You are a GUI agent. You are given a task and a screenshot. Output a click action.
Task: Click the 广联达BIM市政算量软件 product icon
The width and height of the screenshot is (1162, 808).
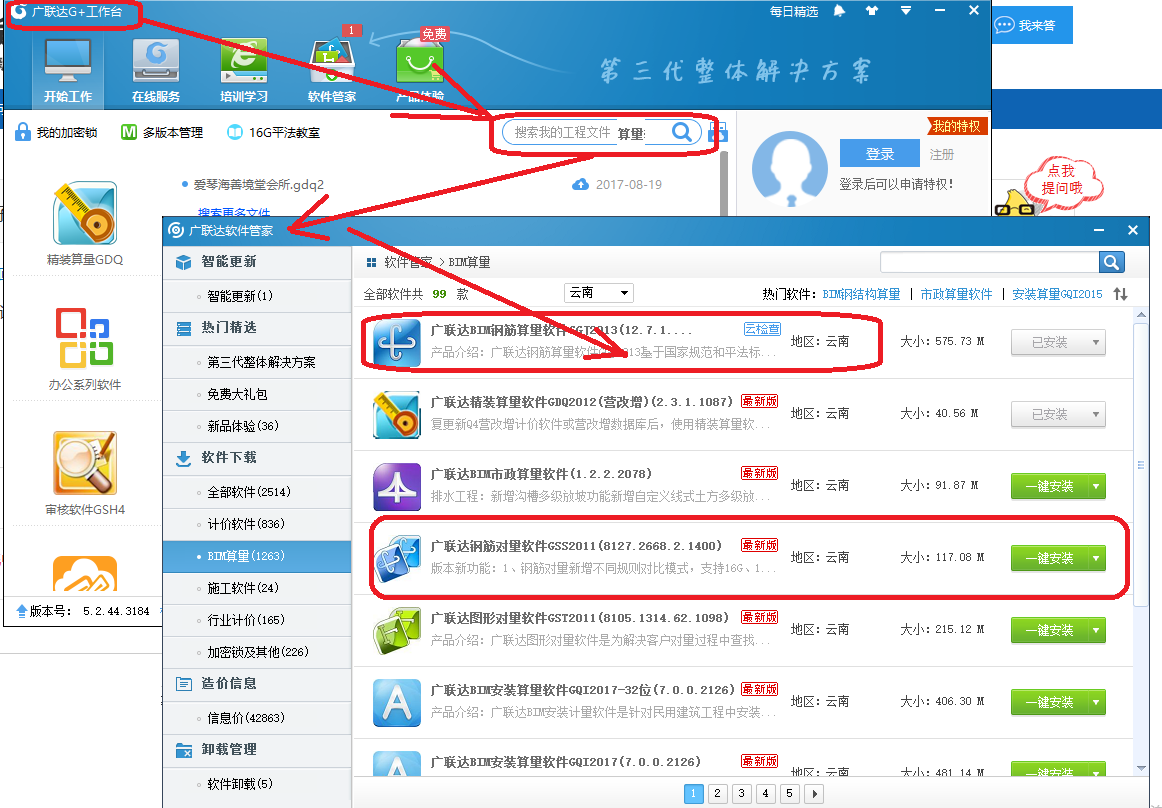pos(396,487)
